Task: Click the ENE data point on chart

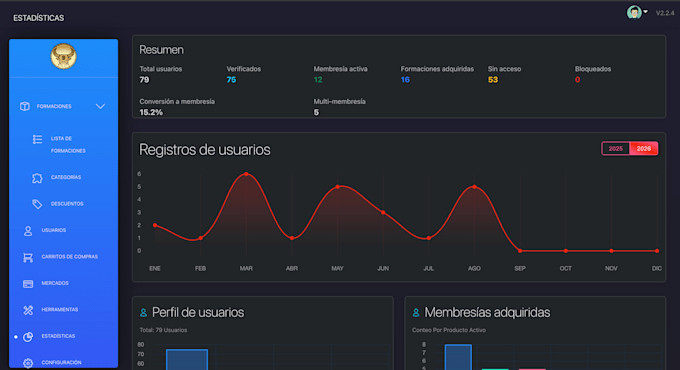Action: (155, 225)
